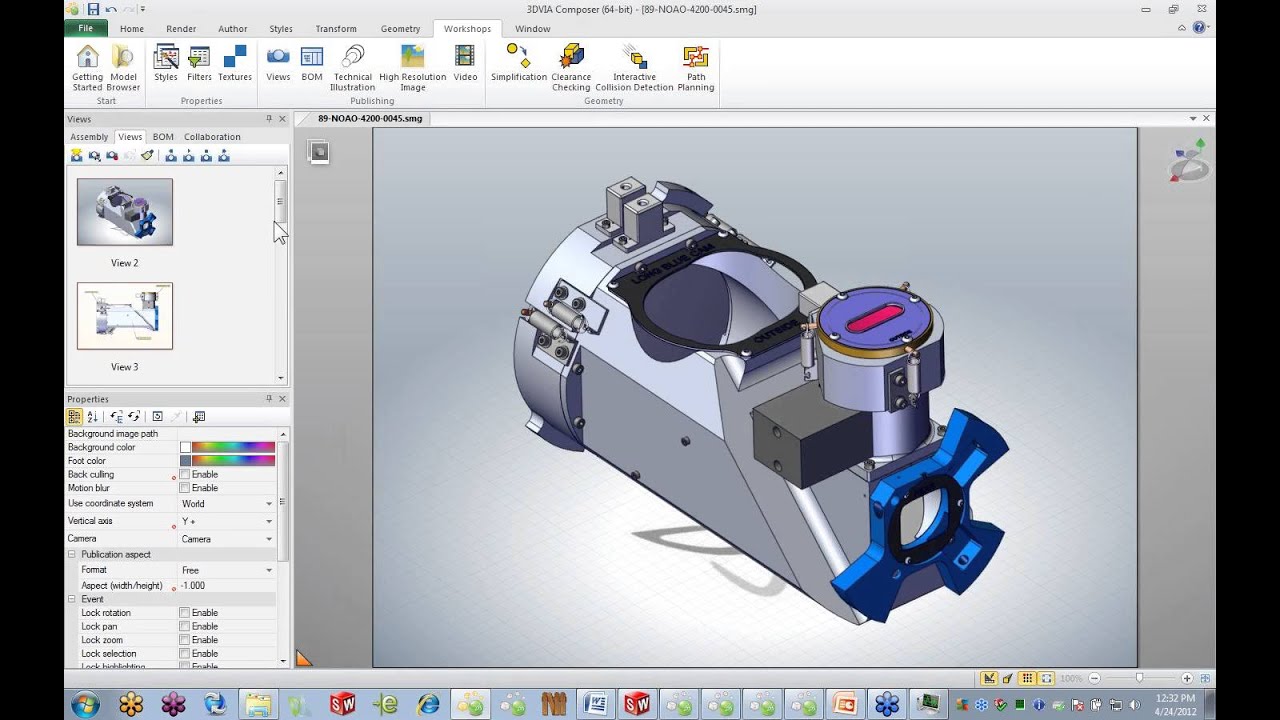Open the Model Browser
Screen dimensions: 1280x720
tap(123, 68)
